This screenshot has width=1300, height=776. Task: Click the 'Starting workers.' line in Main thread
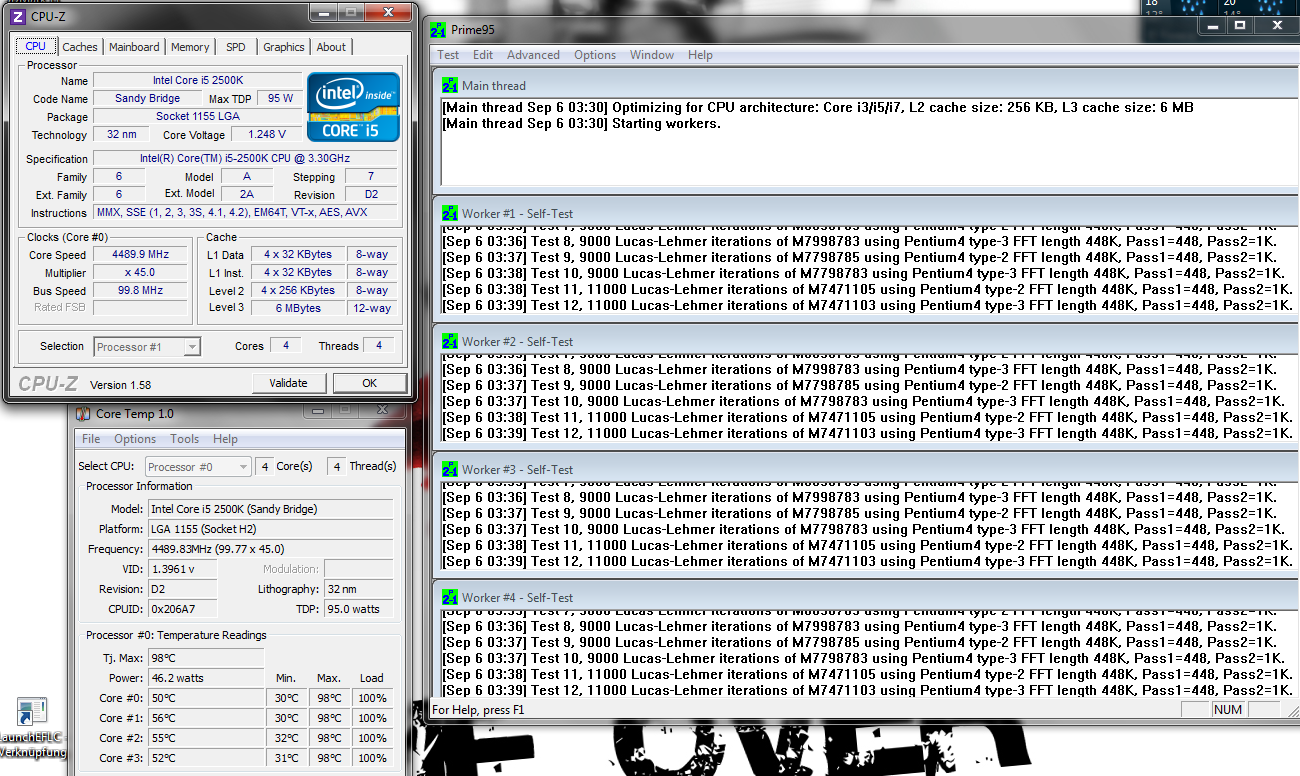[581, 124]
